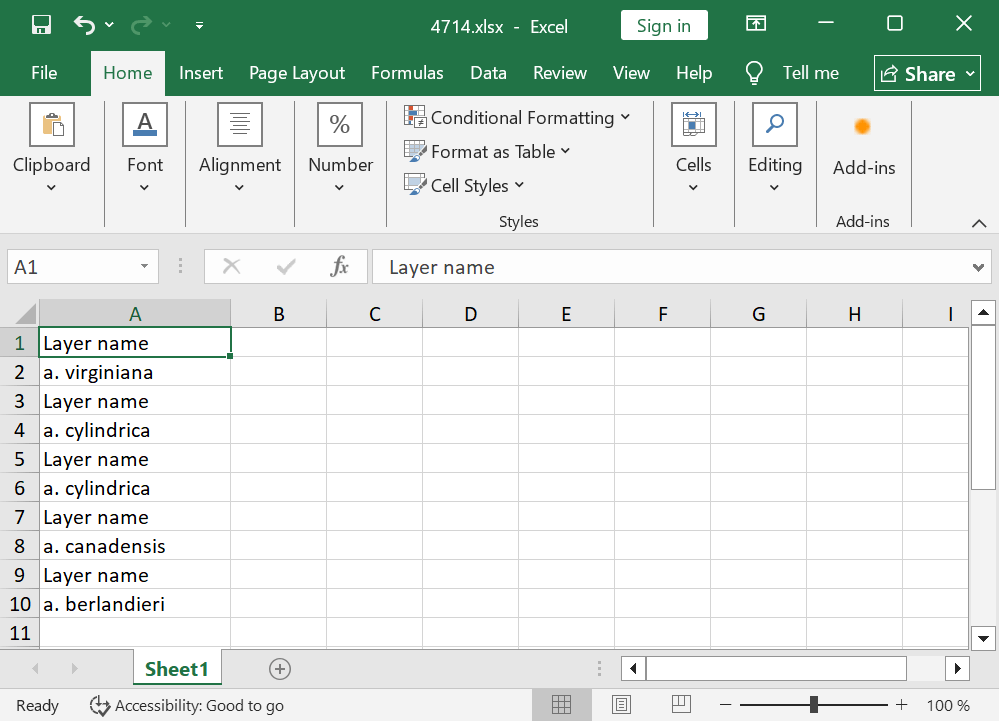Image resolution: width=999 pixels, height=721 pixels.
Task: Open the Number format group icon
Action: [340, 125]
